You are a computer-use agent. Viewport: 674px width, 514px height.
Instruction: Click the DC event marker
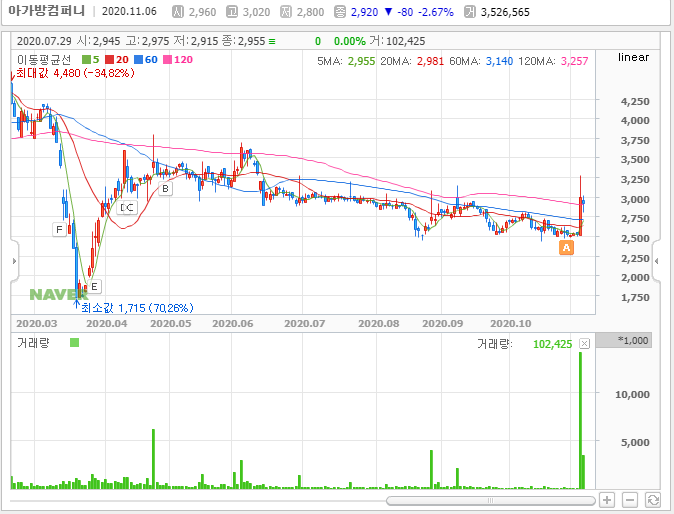pos(127,208)
